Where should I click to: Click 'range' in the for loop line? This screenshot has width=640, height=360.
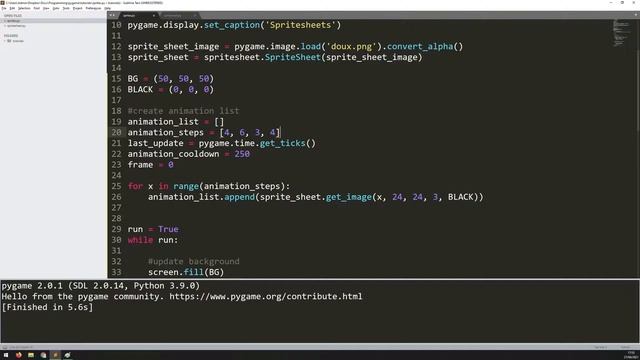pos(186,186)
